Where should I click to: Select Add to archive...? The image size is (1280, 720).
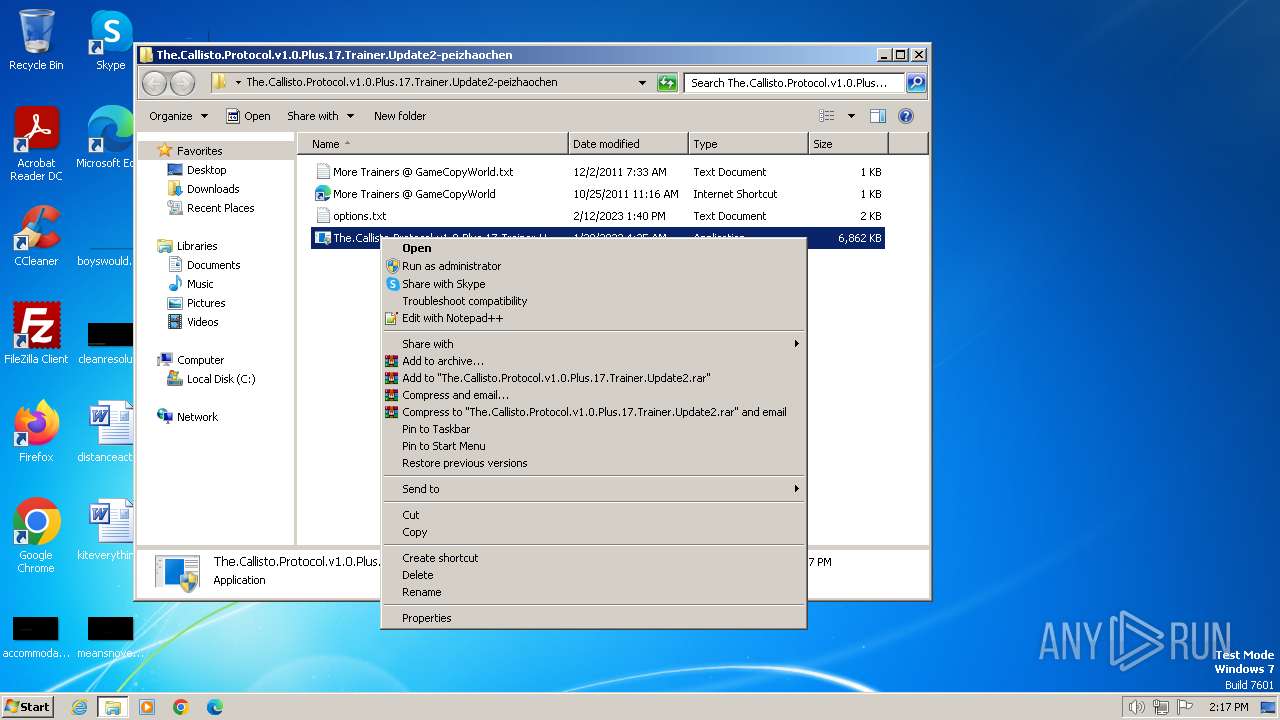point(594,361)
